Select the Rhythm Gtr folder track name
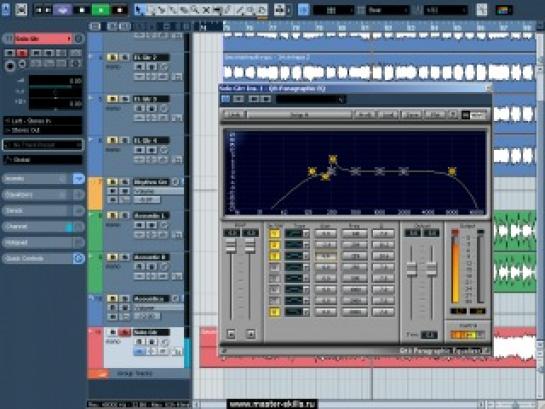Viewport: 545px width, 409px height. tap(151, 182)
